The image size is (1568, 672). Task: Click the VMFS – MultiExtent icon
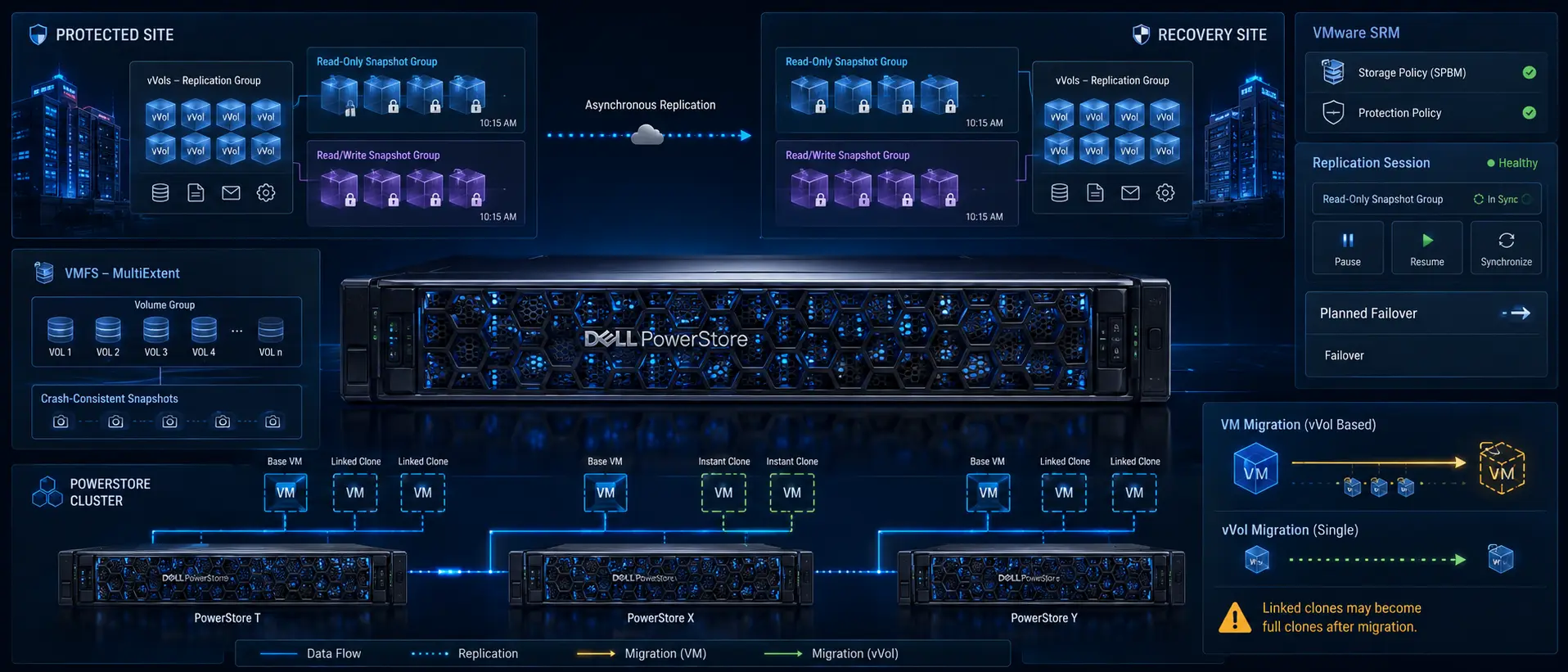(44, 273)
